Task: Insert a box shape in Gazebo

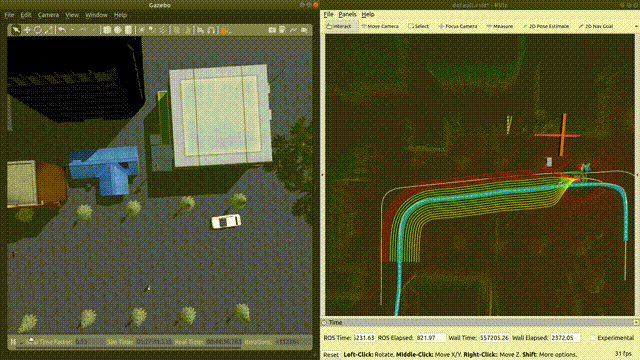Action: [107, 30]
